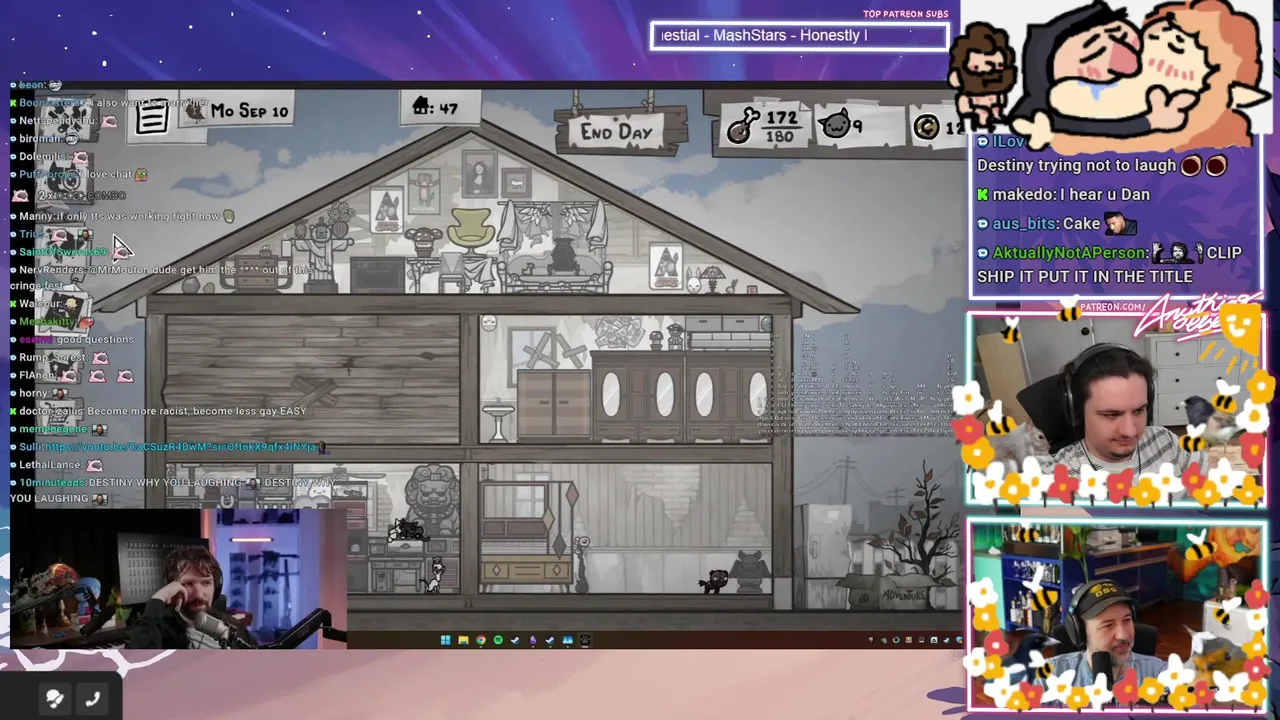This screenshot has width=1280, height=720.
Task: Click the standing lamp in ground floor room
Action: tap(582, 565)
